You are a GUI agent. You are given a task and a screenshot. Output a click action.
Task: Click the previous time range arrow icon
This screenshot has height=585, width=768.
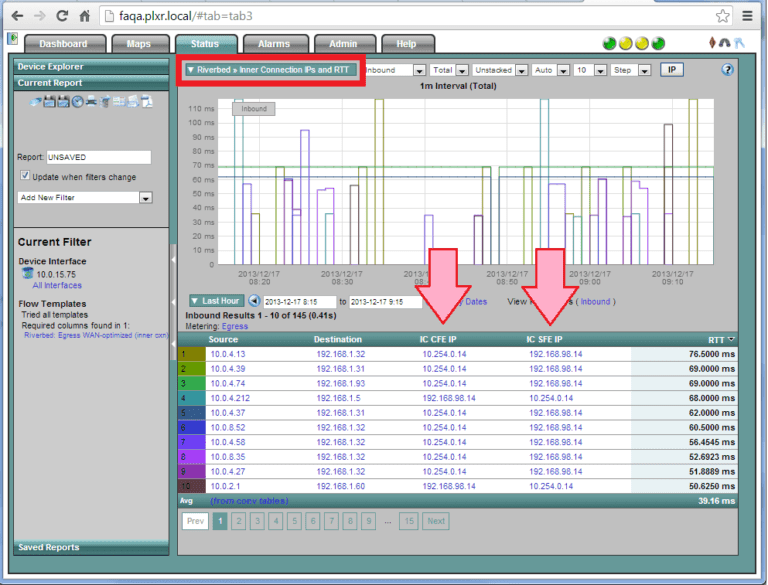(x=254, y=301)
